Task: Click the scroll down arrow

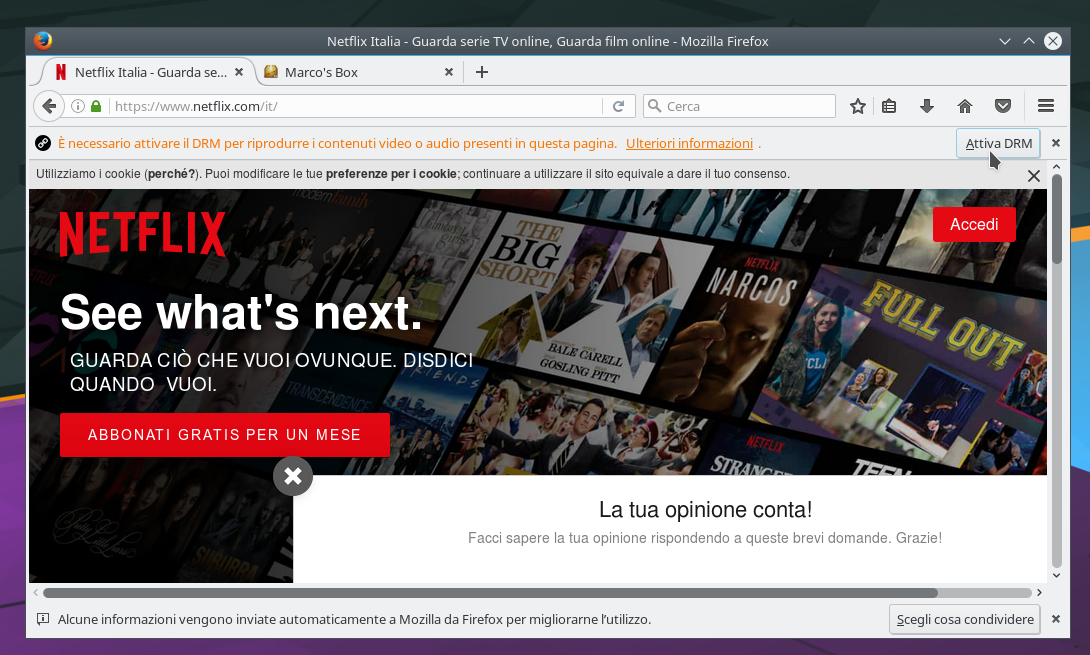Action: [1057, 576]
